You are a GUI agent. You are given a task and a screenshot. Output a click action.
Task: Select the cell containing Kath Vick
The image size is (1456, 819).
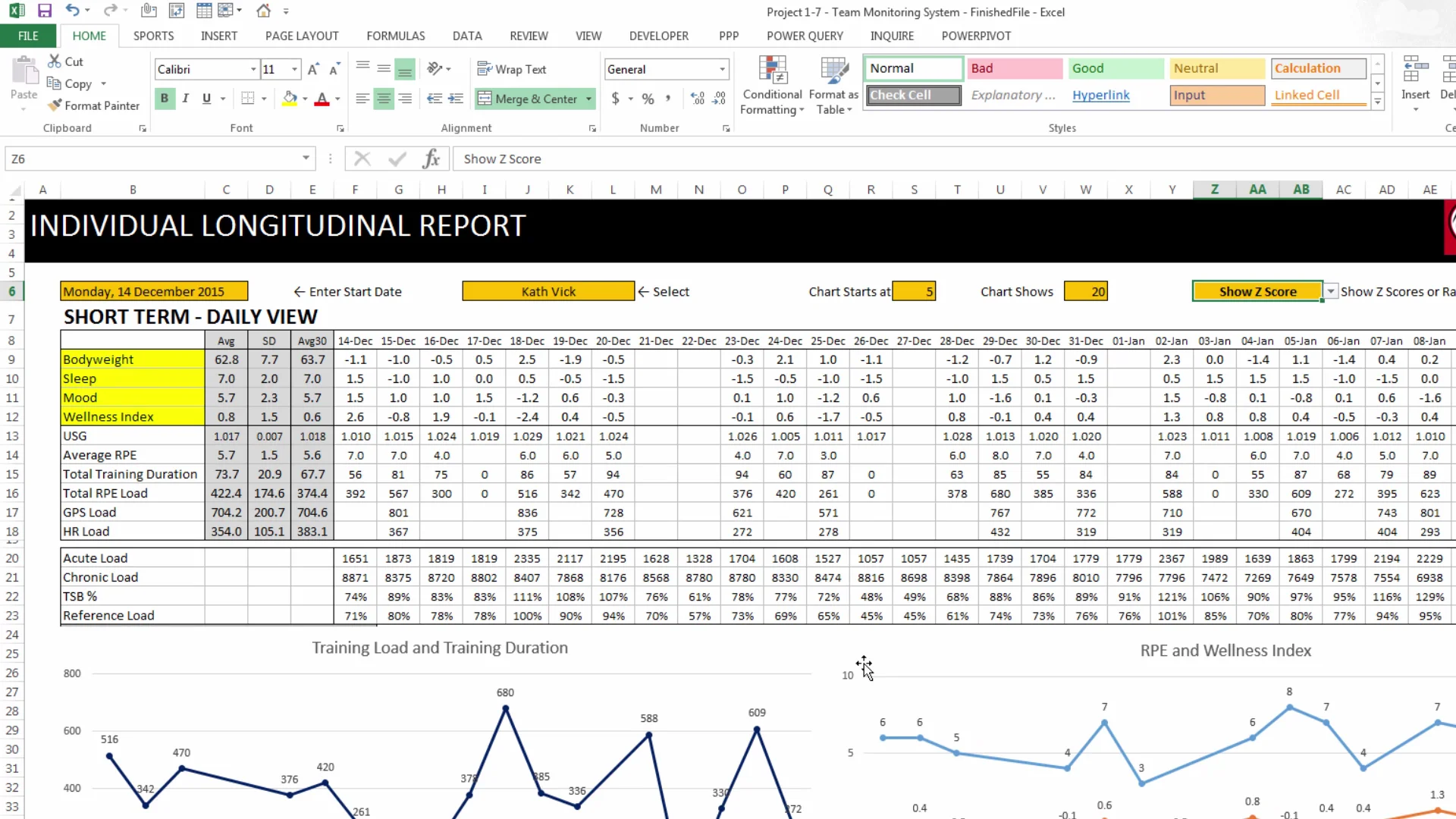pos(548,291)
